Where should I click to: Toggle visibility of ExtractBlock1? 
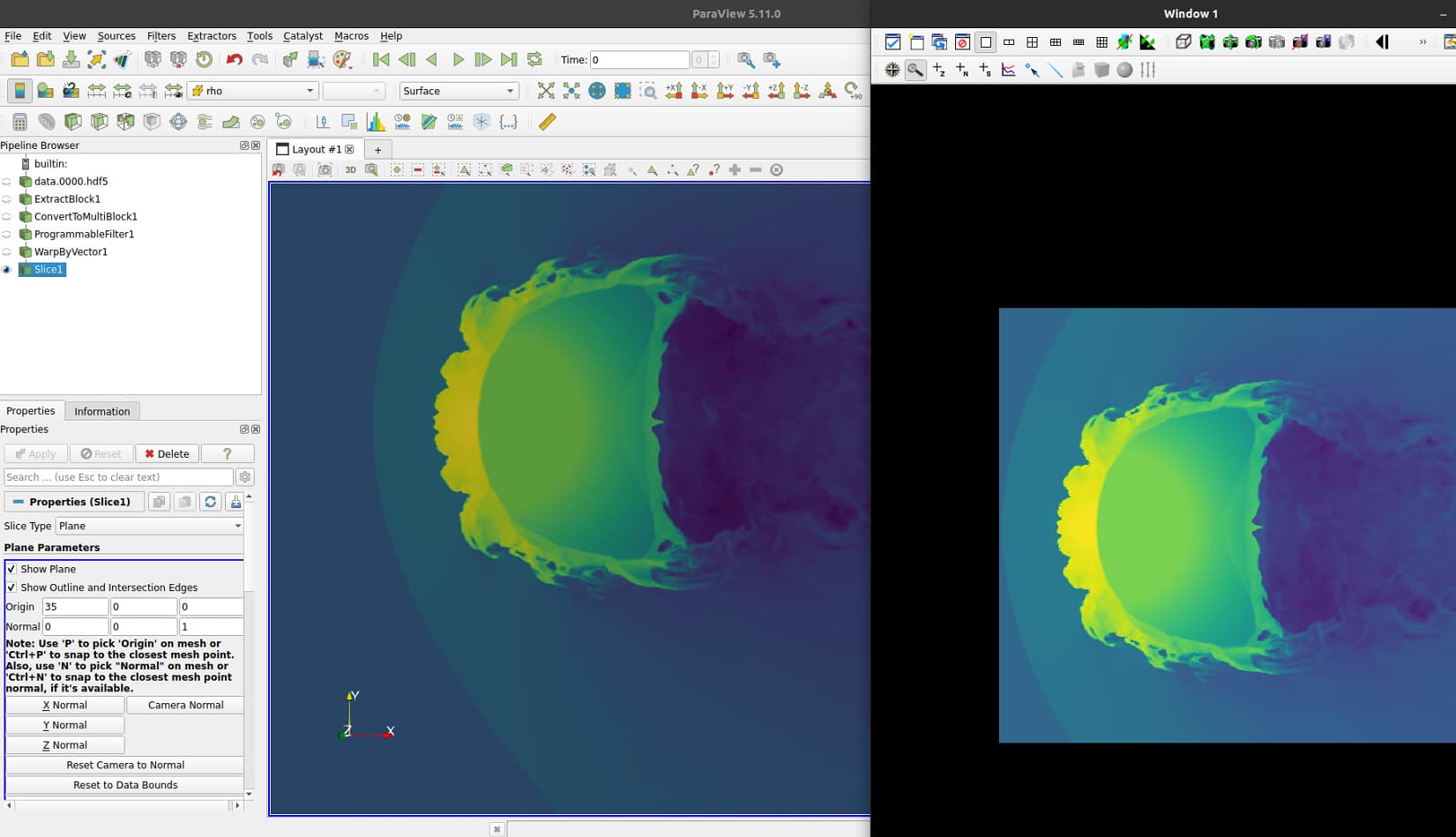[6, 199]
